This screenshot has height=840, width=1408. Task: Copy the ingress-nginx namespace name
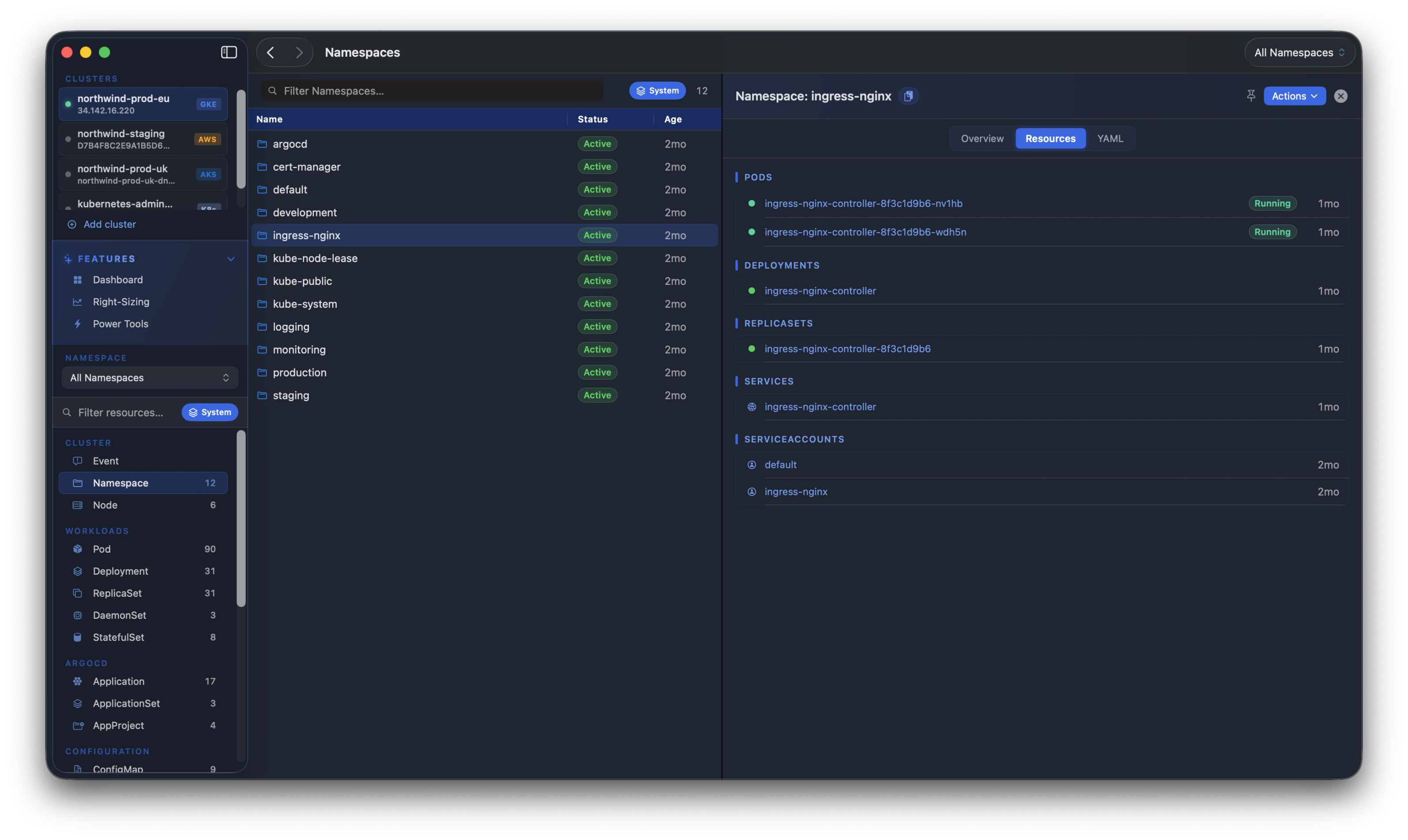908,96
